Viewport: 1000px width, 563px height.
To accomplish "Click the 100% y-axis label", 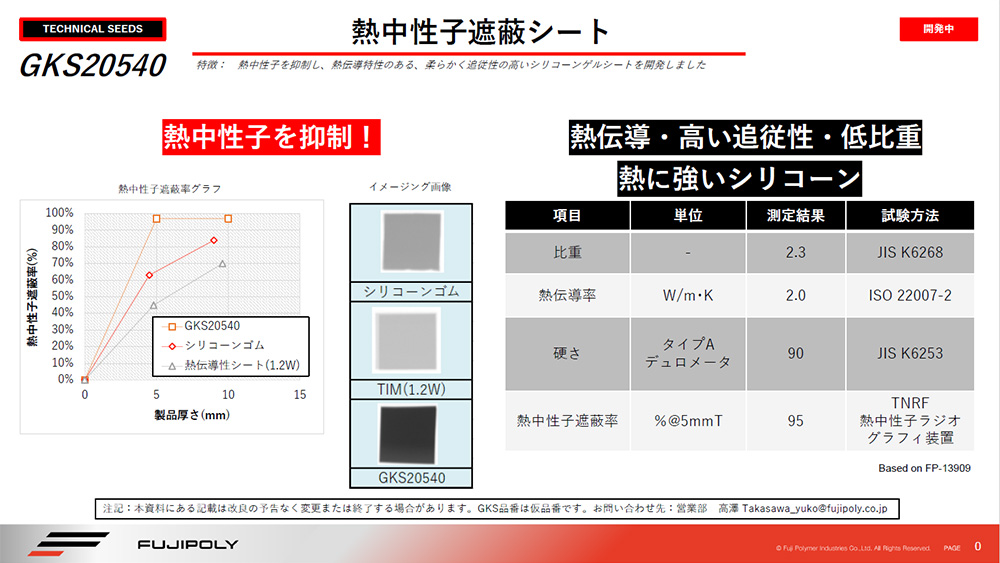I will point(59,212).
